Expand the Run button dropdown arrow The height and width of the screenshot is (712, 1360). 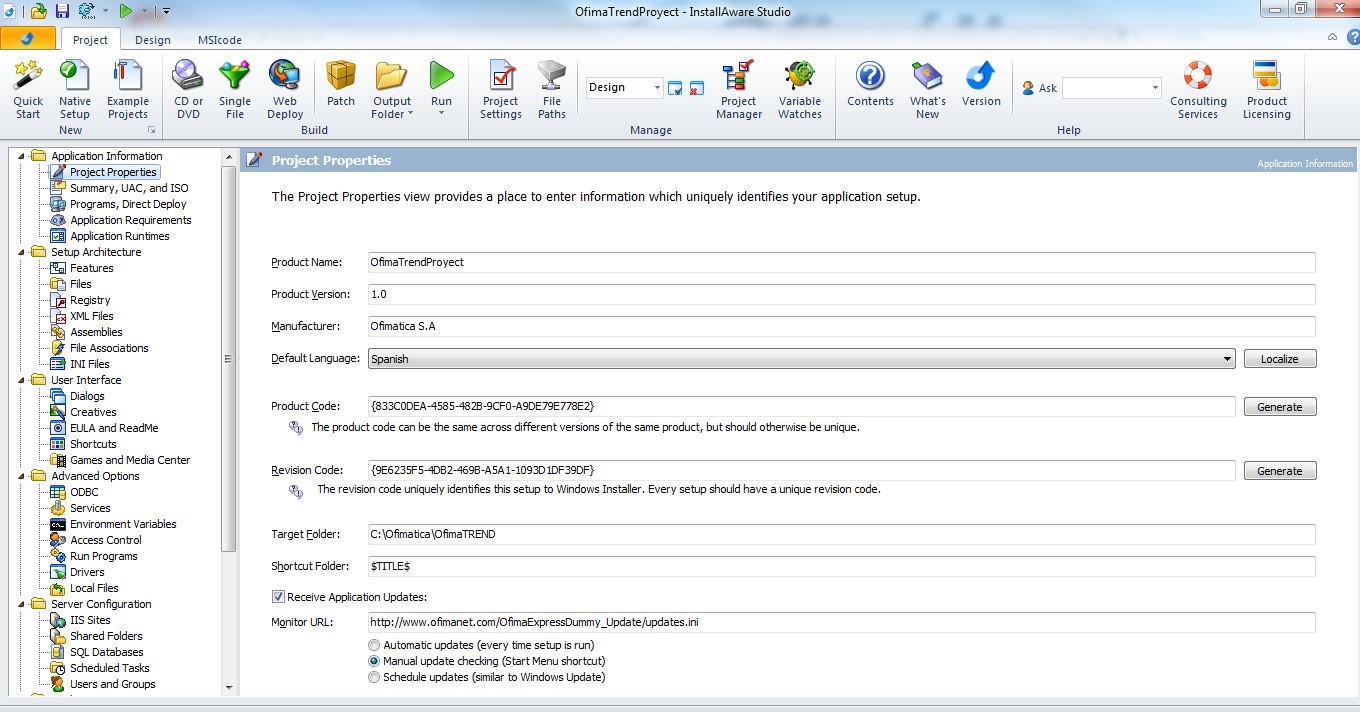tap(441, 112)
